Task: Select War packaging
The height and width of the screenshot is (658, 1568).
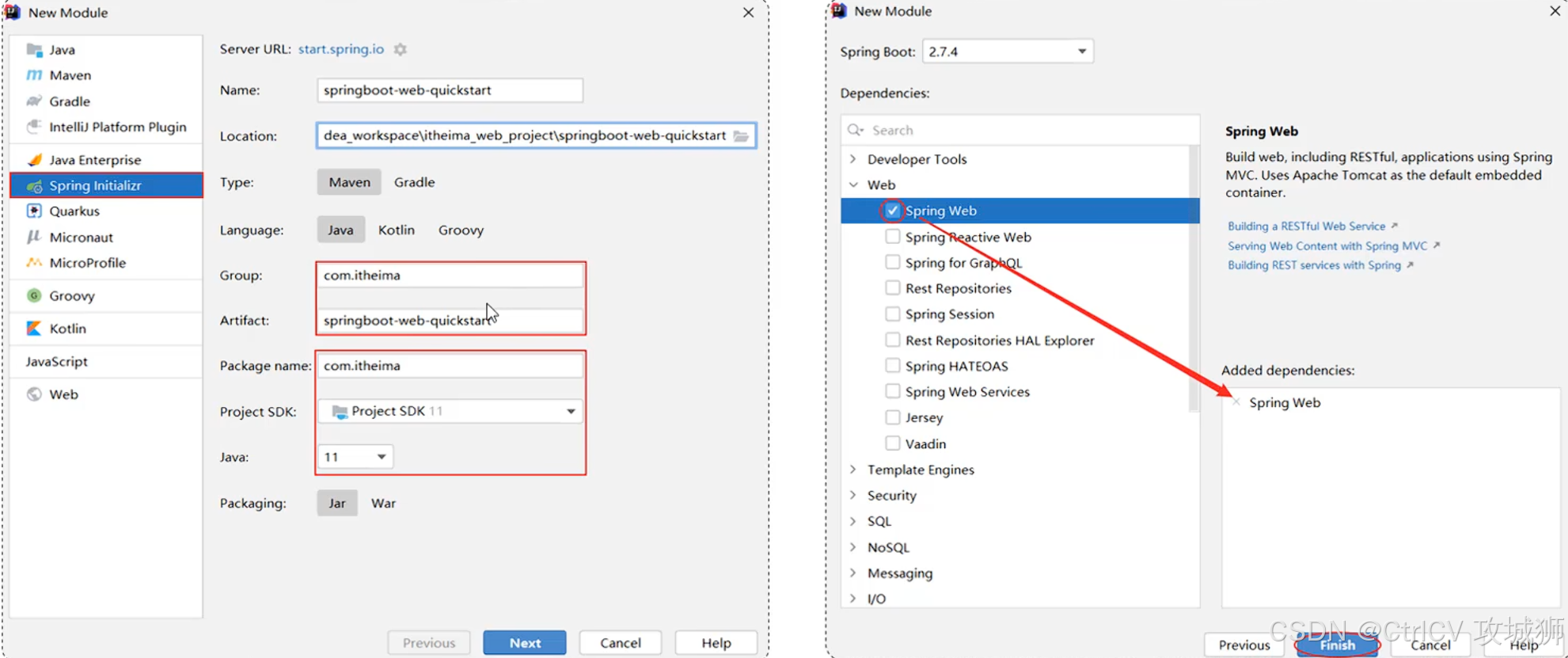Action: (x=383, y=504)
